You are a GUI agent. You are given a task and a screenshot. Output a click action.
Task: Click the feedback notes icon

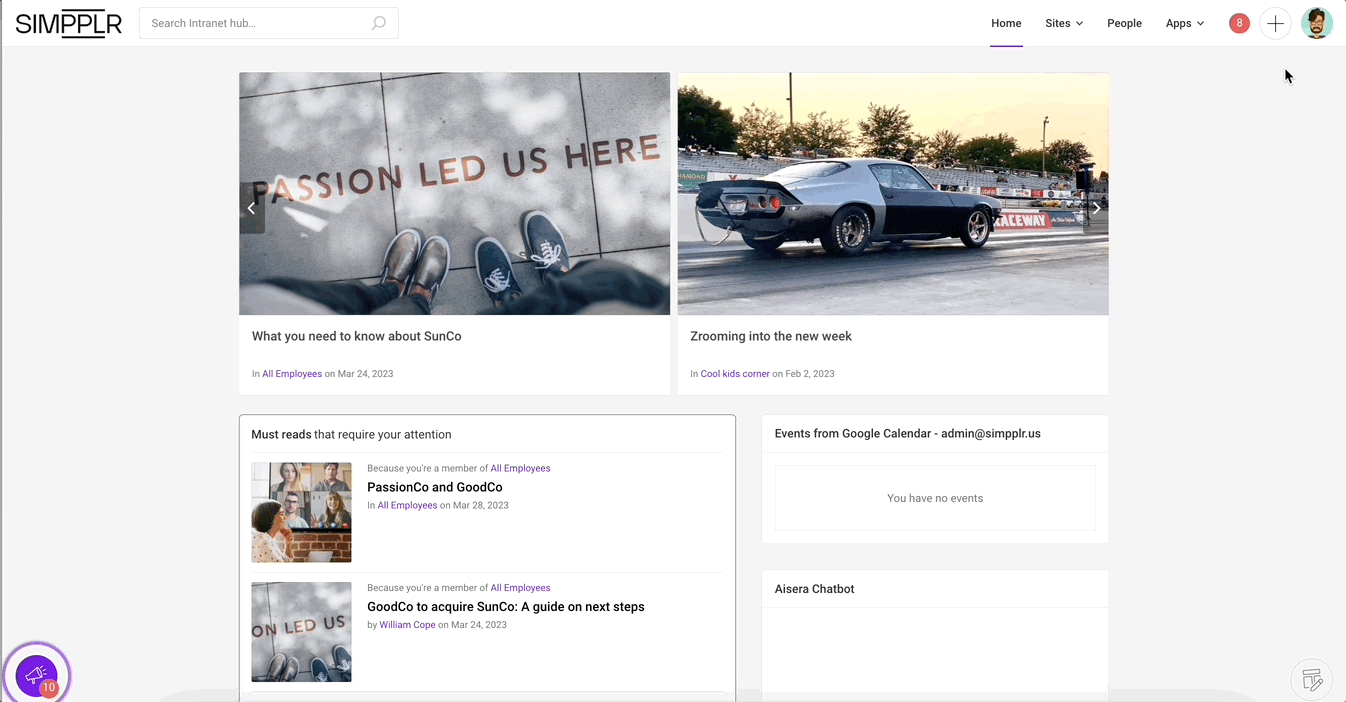point(1312,681)
